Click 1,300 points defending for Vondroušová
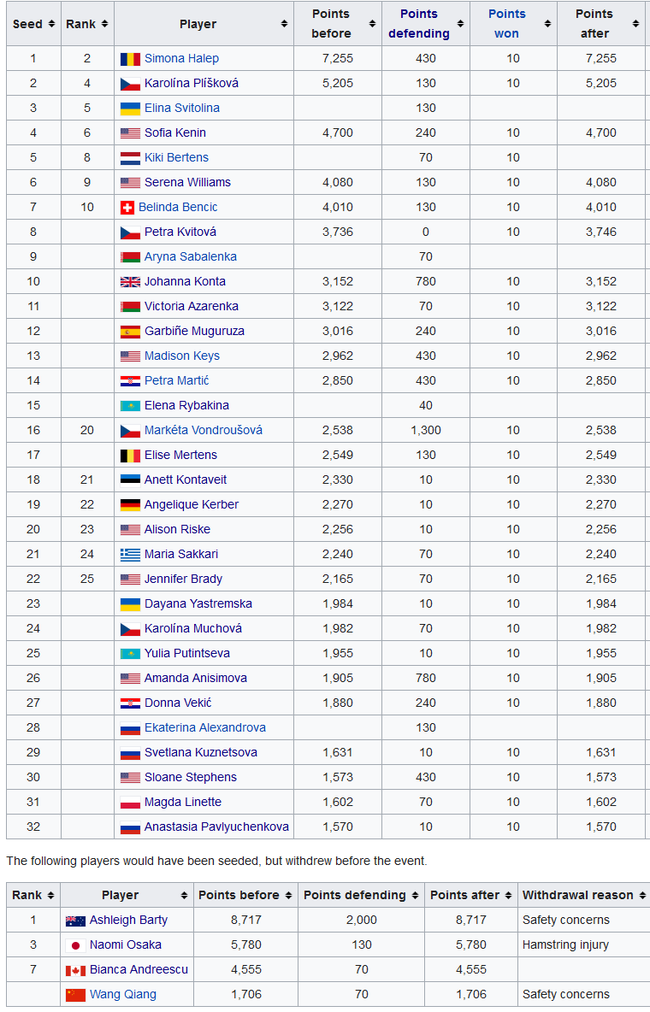 click(x=425, y=430)
